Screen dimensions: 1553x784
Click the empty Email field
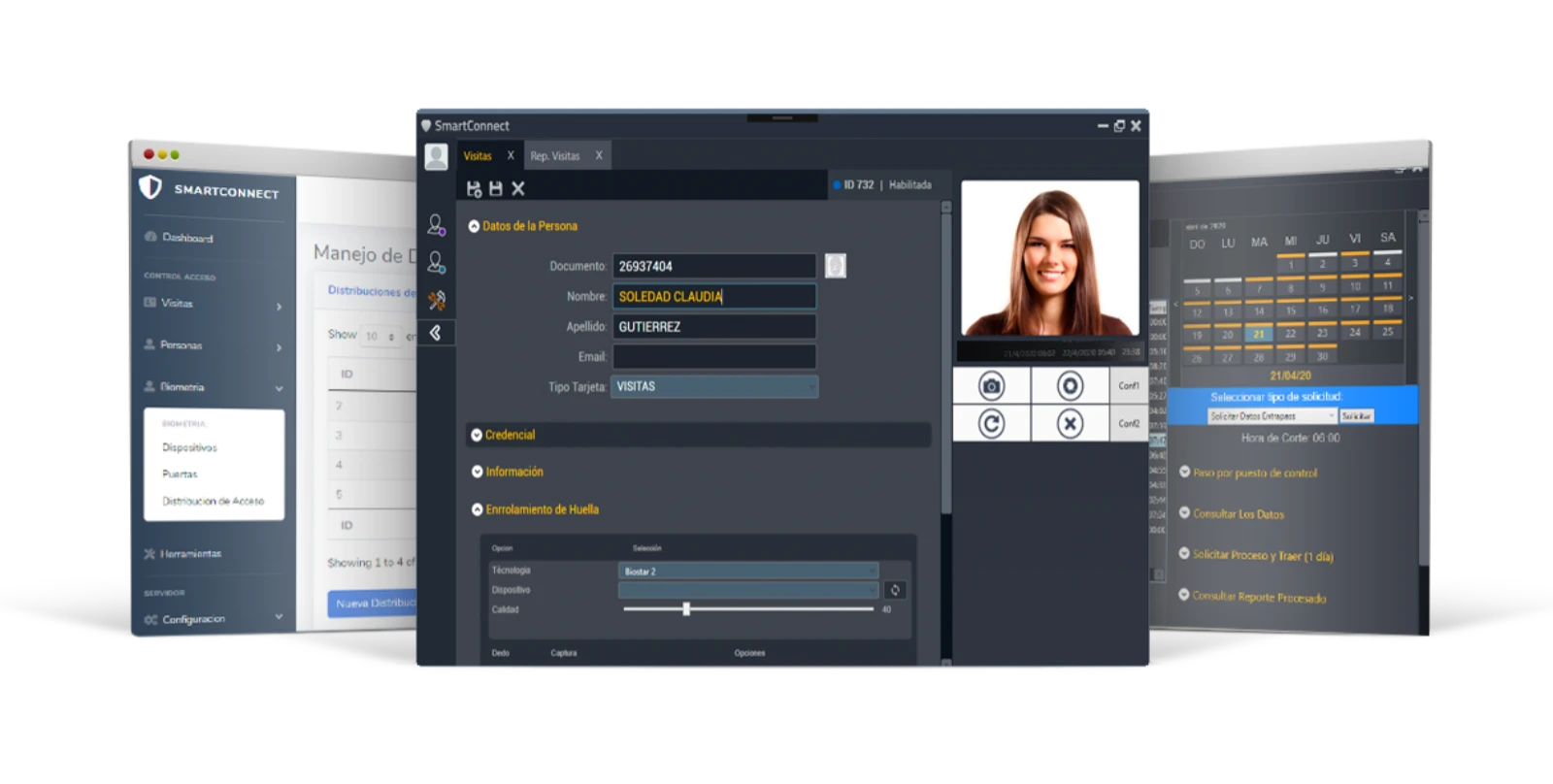coord(714,357)
